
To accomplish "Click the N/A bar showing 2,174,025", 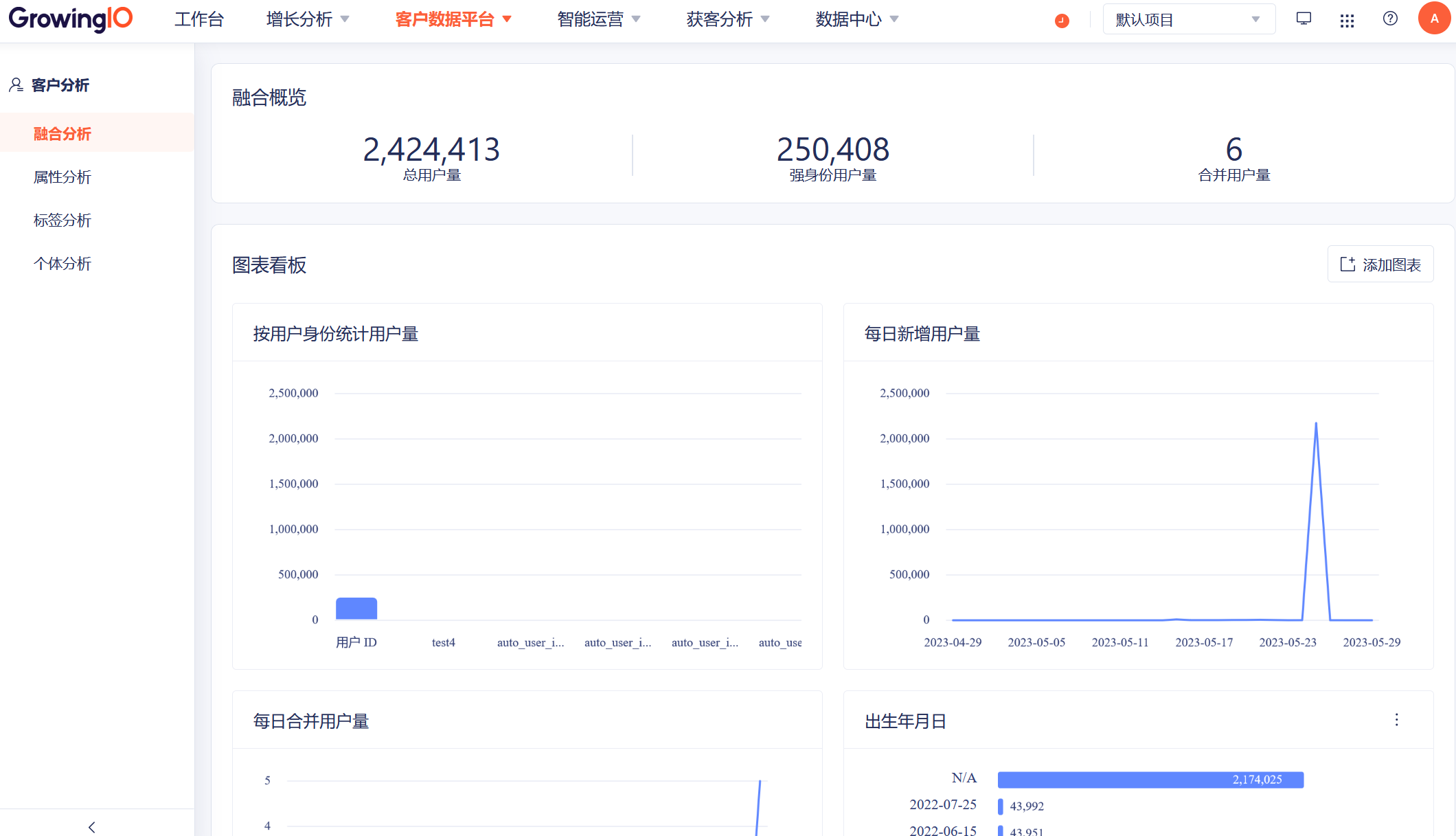I will 1150,780.
